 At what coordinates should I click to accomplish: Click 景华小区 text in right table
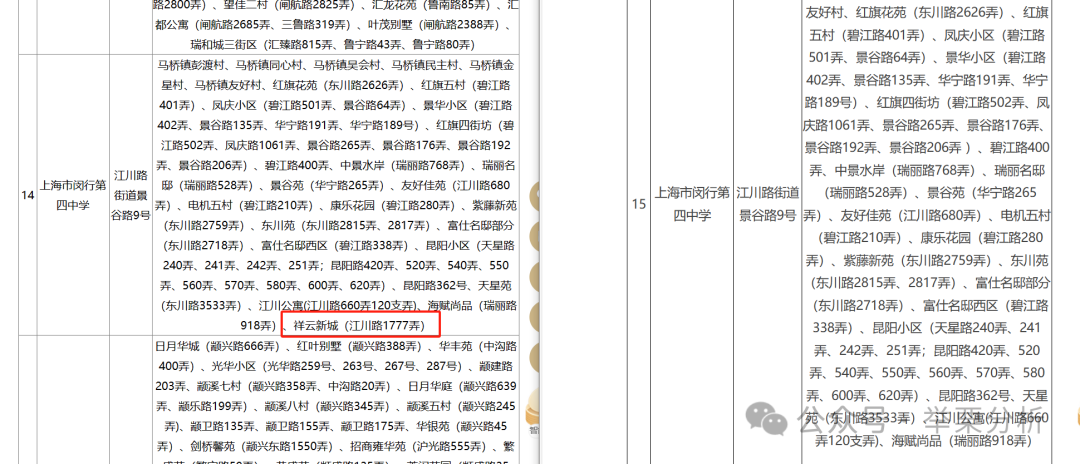970,57
